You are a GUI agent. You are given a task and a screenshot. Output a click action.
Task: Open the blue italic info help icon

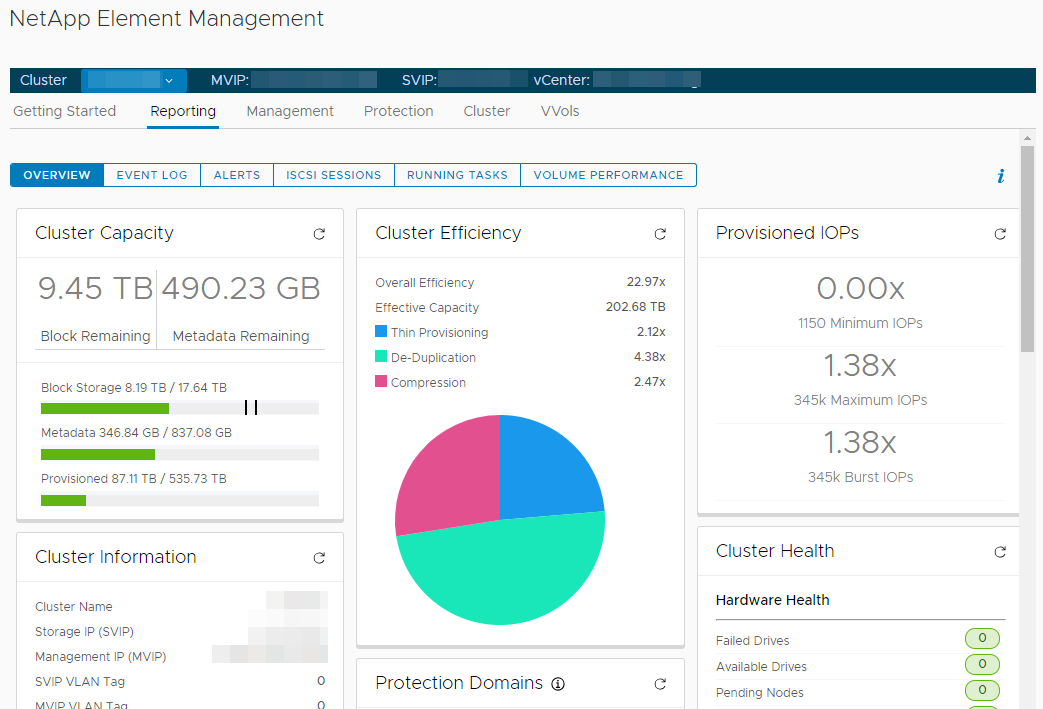coord(1000,176)
